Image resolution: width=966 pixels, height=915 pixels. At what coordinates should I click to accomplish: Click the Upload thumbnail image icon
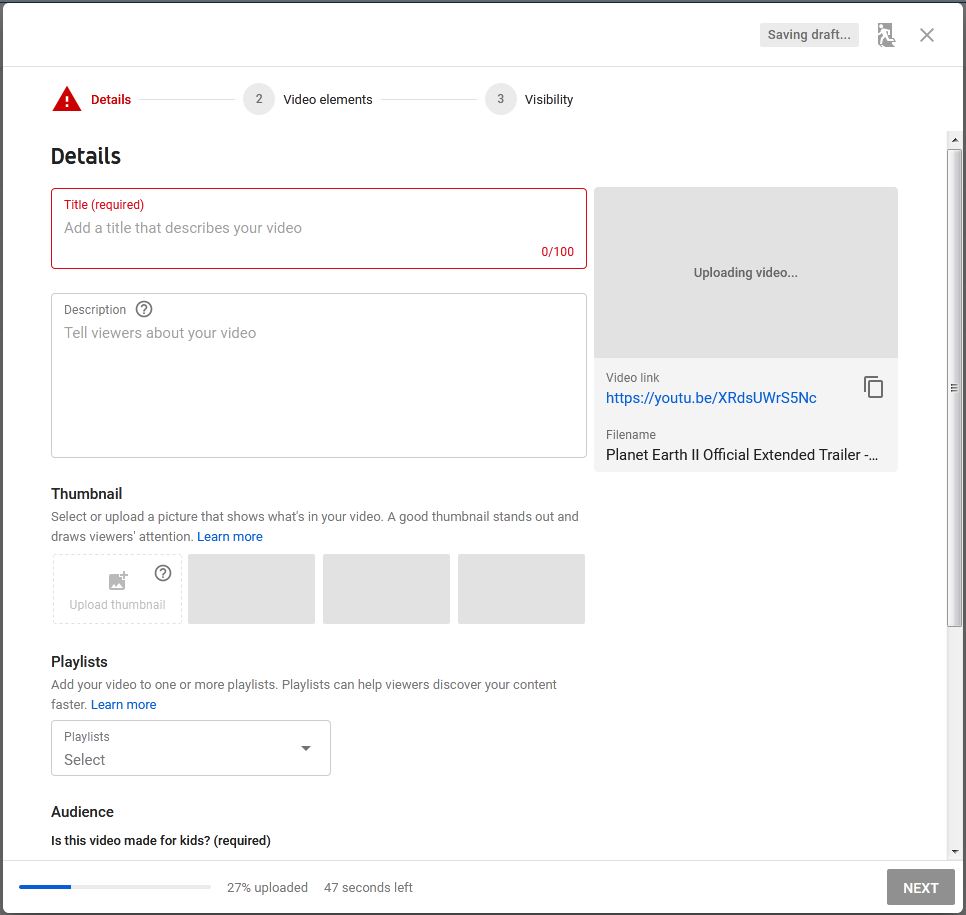(118, 580)
